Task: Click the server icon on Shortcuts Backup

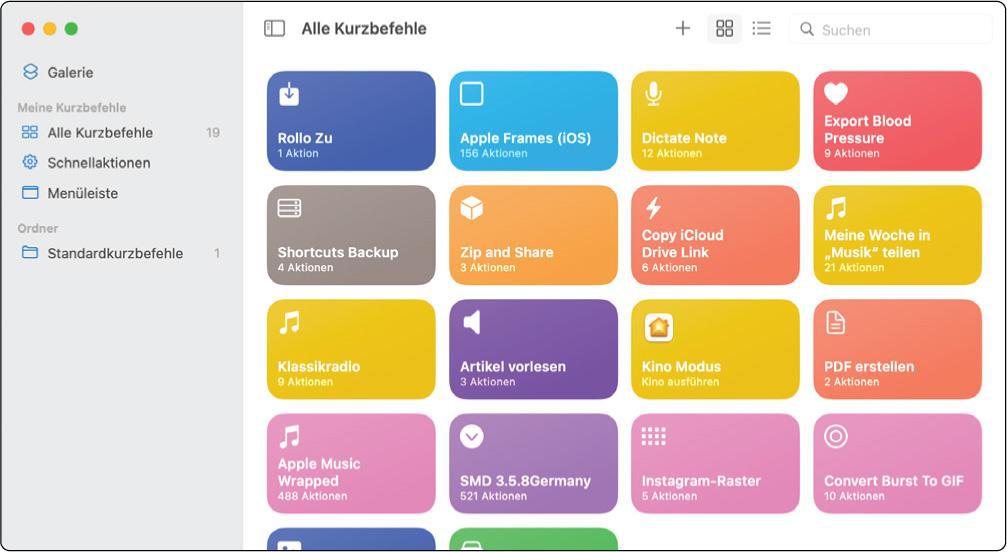Action: pos(289,208)
